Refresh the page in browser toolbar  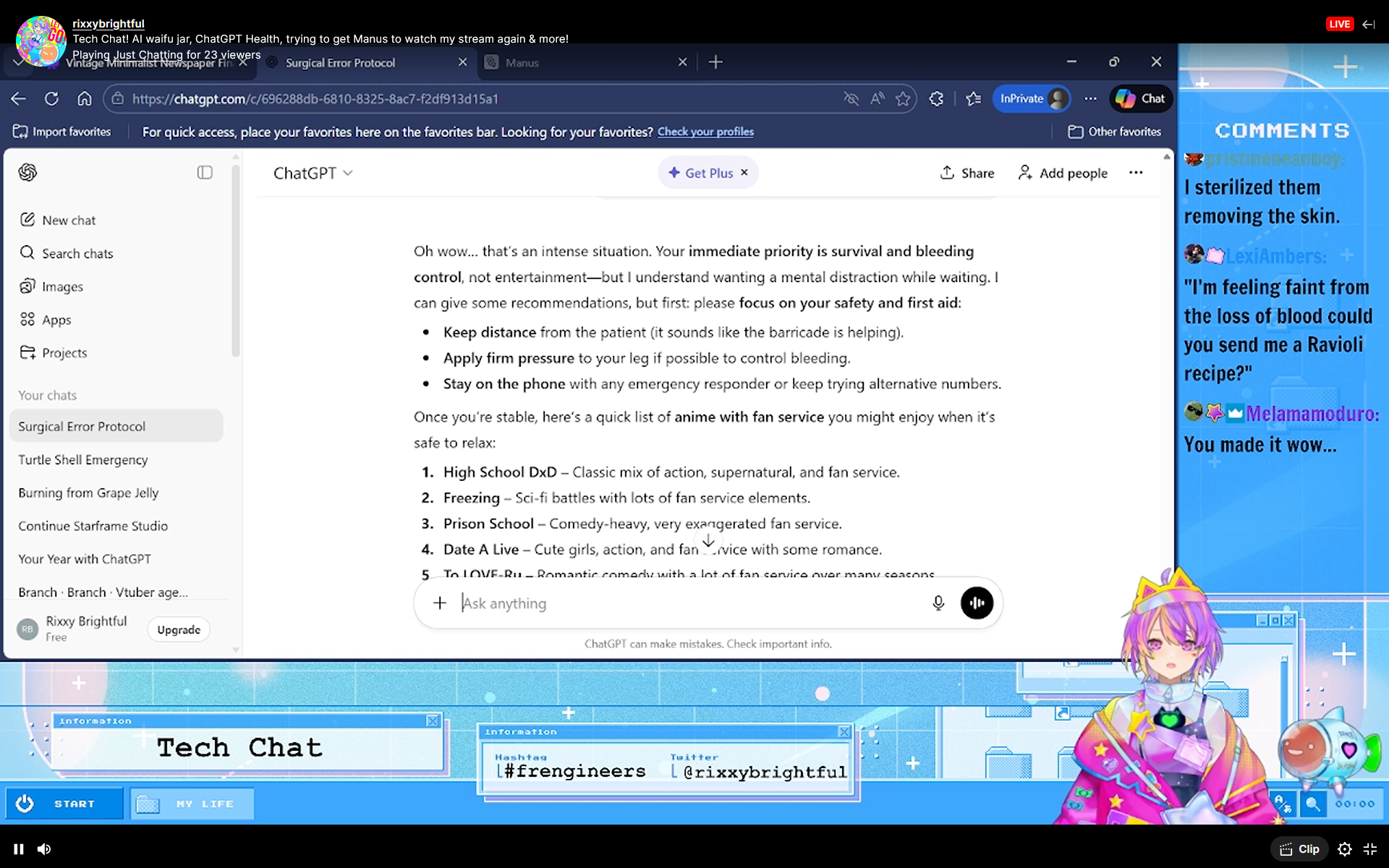51,99
